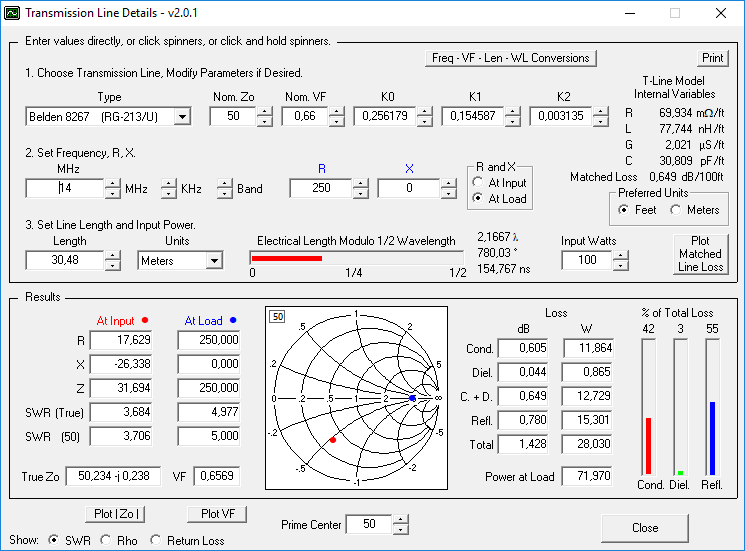Increase R value with up spinner
This screenshot has height=551, width=745.
pos(361,184)
